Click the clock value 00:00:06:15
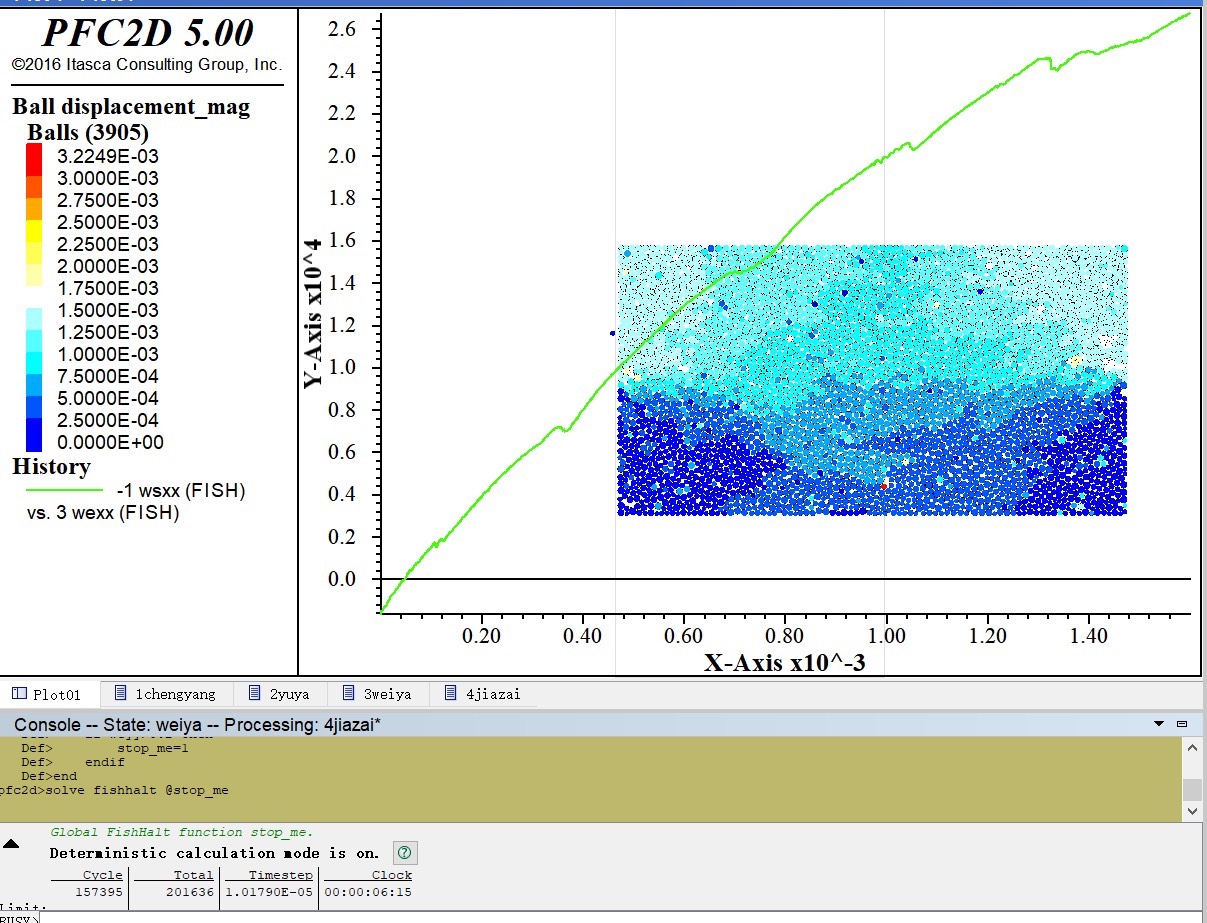The height and width of the screenshot is (923, 1207). [x=368, y=892]
